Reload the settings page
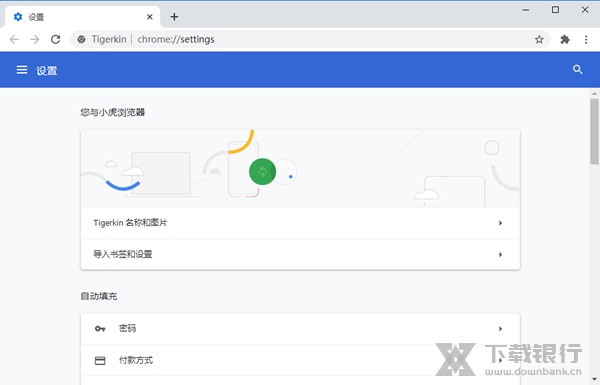Viewport: 600px width, 385px height. click(55, 39)
